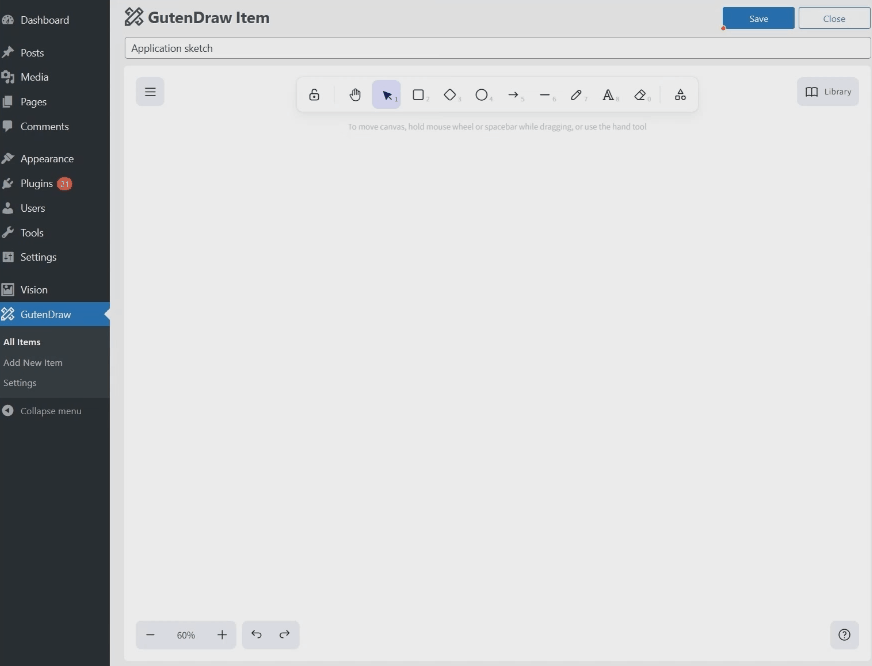The height and width of the screenshot is (666, 872).
Task: Select the Diamond shape tool
Action: pos(450,94)
